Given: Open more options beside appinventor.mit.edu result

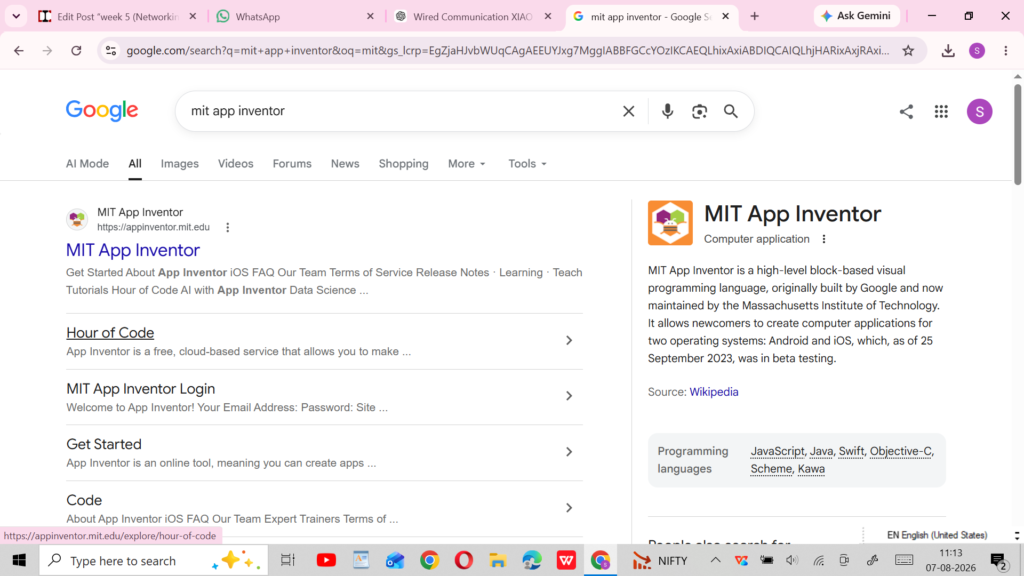Looking at the screenshot, I should coord(227,227).
